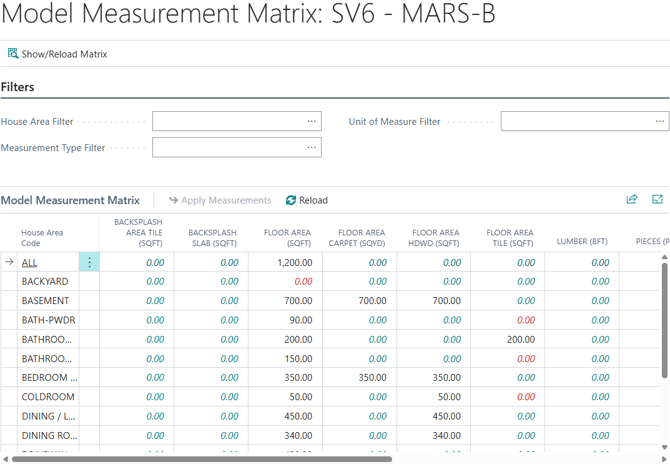Click BACKSPLASH SLAB (SQFT) column header

point(212,238)
